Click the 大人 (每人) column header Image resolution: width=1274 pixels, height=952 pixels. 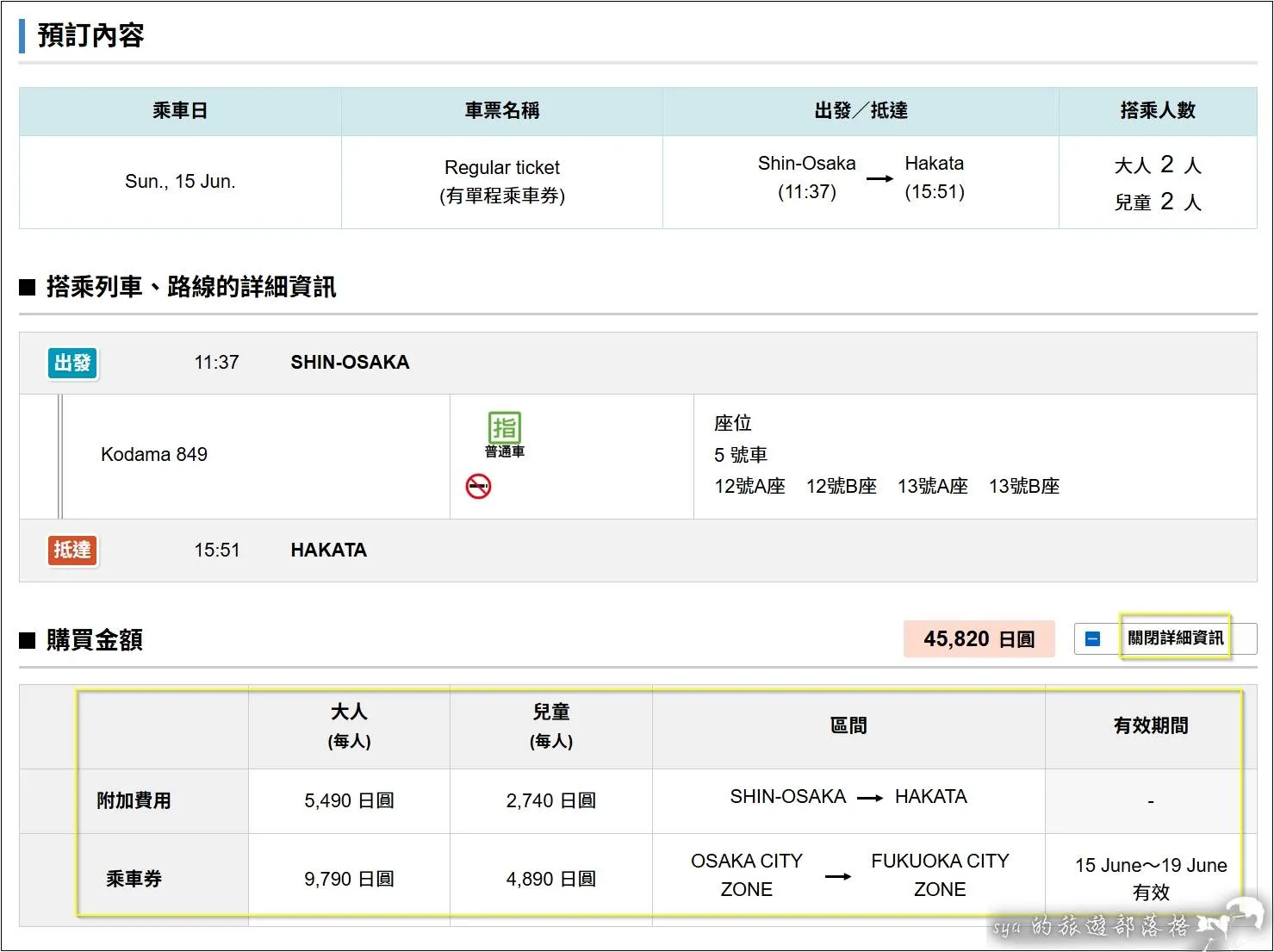tap(349, 725)
